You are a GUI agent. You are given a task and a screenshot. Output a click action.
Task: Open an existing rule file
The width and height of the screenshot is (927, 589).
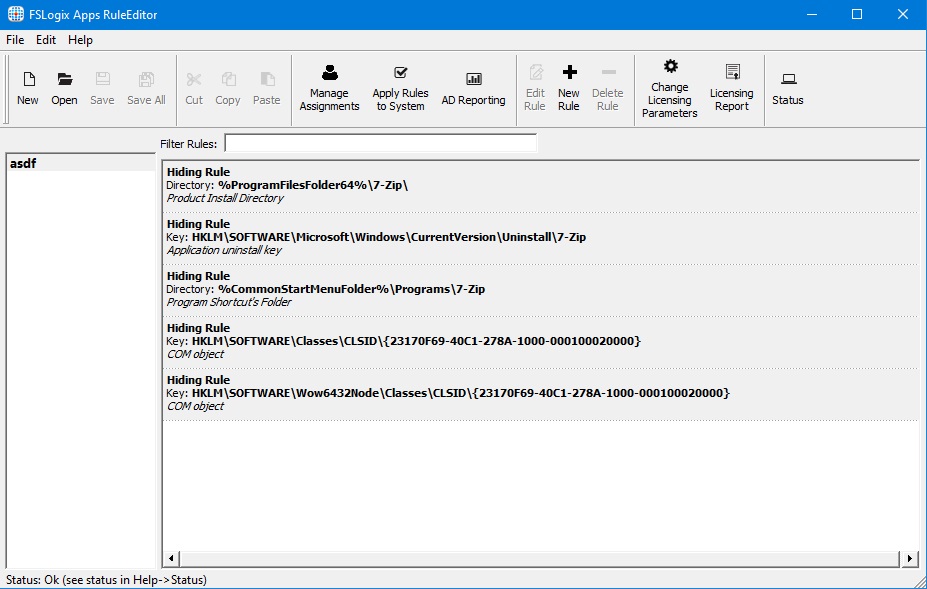click(64, 89)
